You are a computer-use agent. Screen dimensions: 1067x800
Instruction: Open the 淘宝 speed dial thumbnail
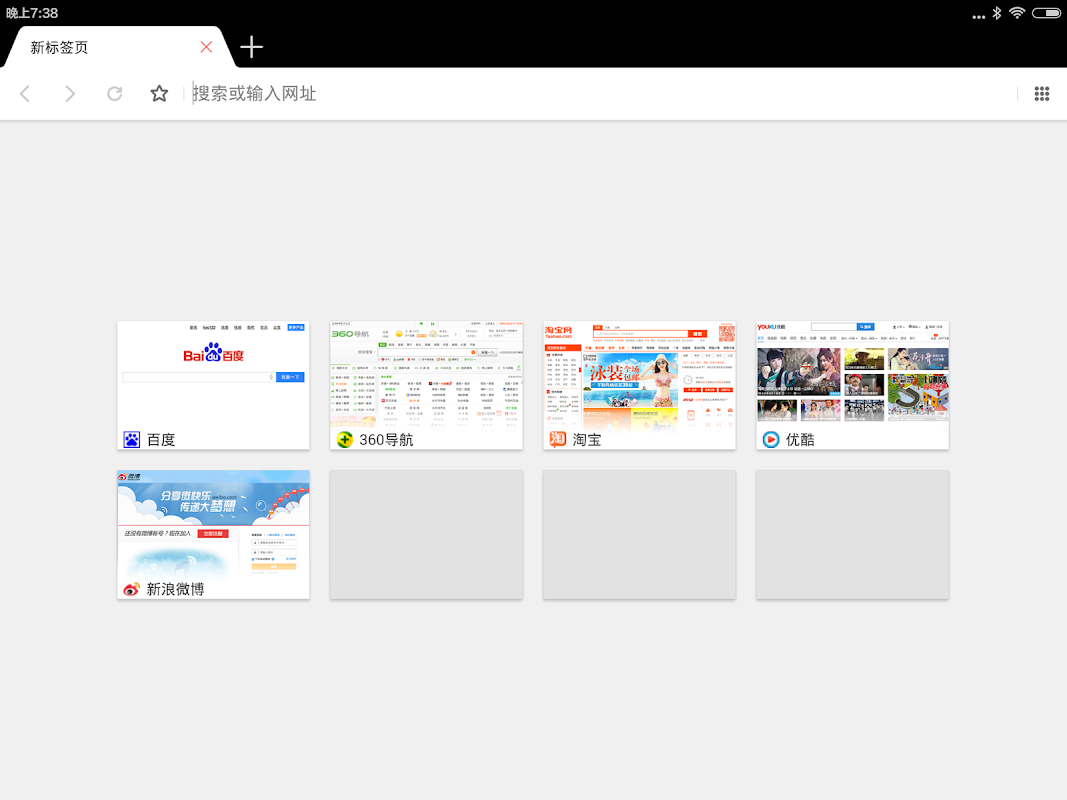click(639, 385)
